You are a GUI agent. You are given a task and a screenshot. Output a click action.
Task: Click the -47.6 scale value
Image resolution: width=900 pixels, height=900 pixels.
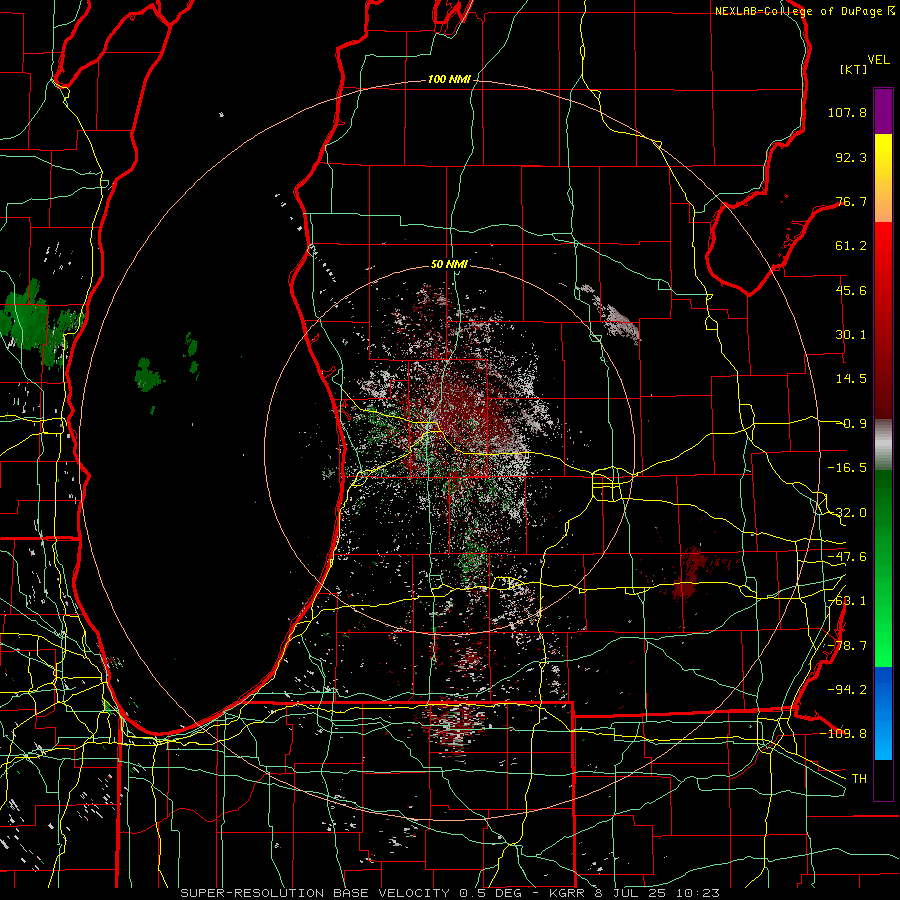(x=847, y=557)
